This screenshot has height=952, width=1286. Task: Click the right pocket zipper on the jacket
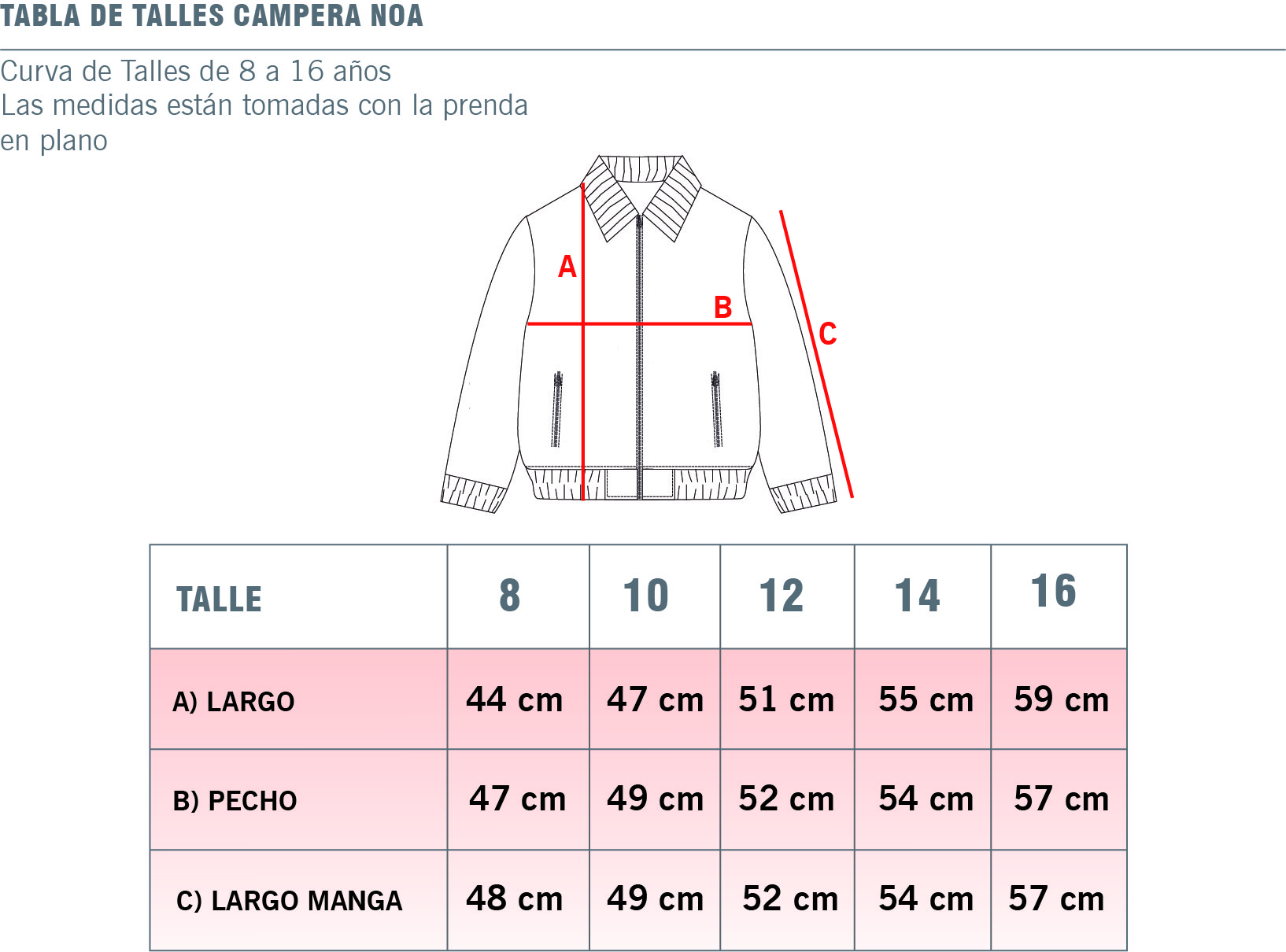click(x=716, y=409)
